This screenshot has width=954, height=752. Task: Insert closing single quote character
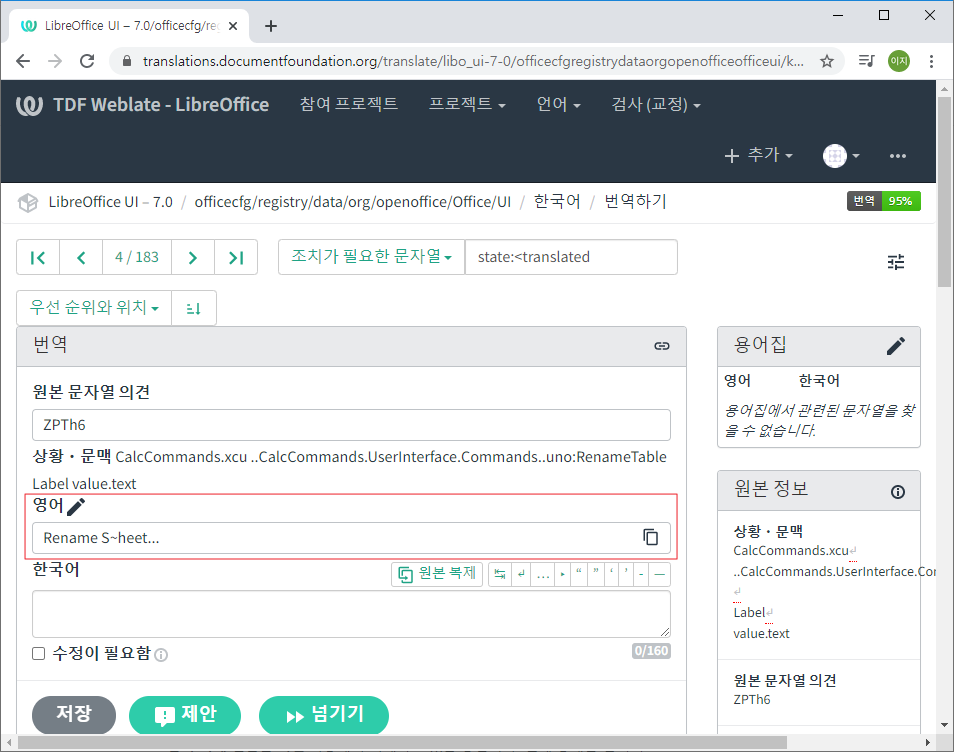click(x=626, y=574)
